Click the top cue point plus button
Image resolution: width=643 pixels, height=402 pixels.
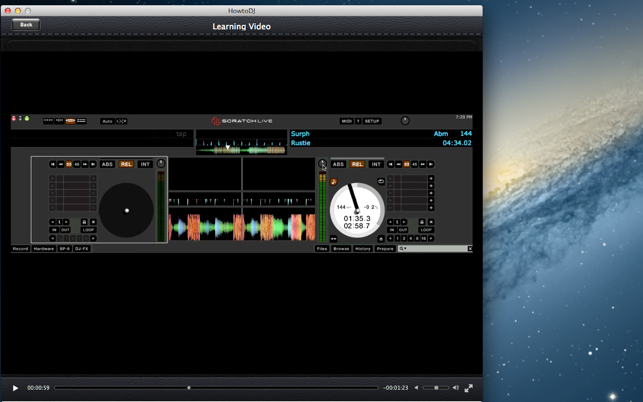(x=431, y=178)
